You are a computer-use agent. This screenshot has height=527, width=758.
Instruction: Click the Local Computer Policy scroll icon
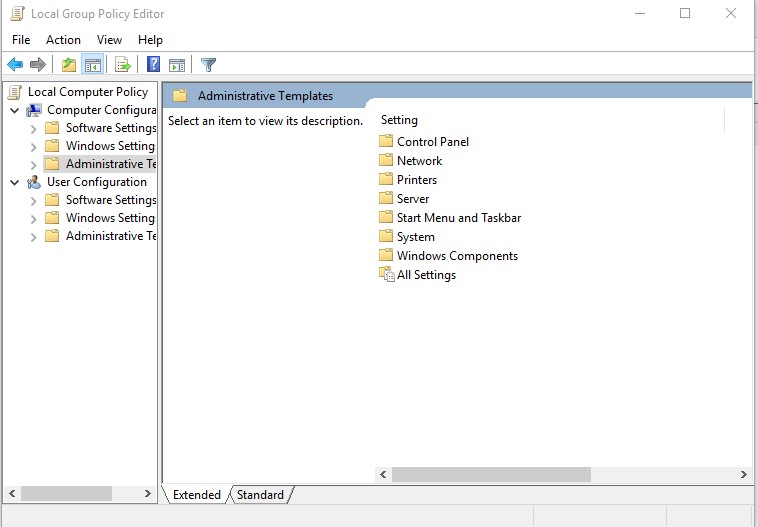15,92
